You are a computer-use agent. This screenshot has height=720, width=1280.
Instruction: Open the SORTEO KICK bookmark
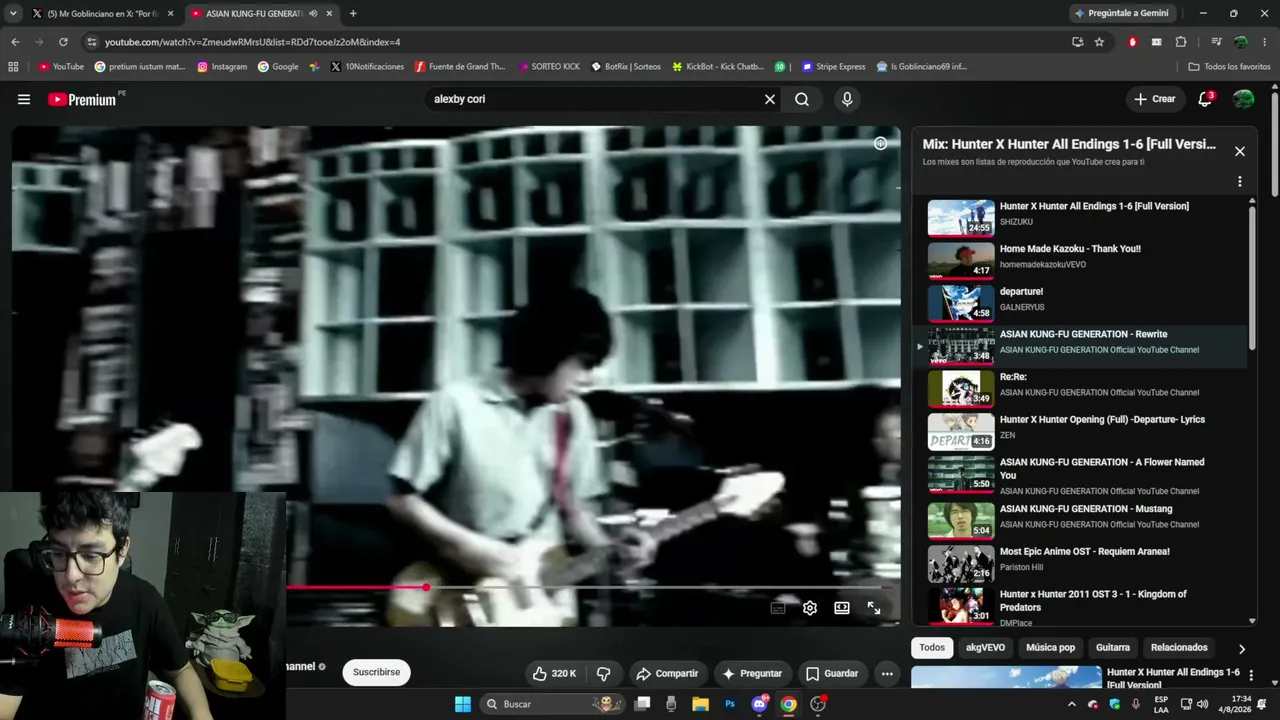[x=549, y=67]
